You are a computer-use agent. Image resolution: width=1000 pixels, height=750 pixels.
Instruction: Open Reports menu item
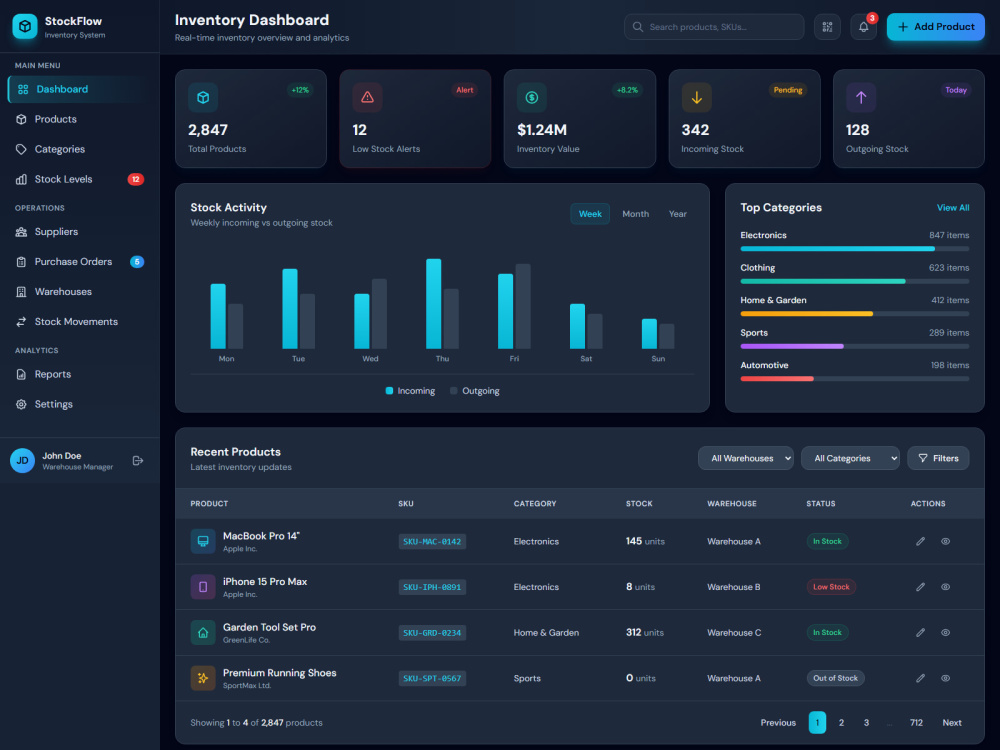(80, 374)
